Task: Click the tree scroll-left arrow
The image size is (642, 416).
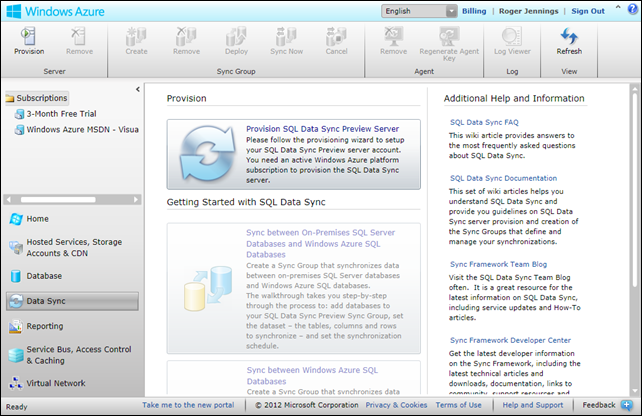Action: (x=9, y=199)
